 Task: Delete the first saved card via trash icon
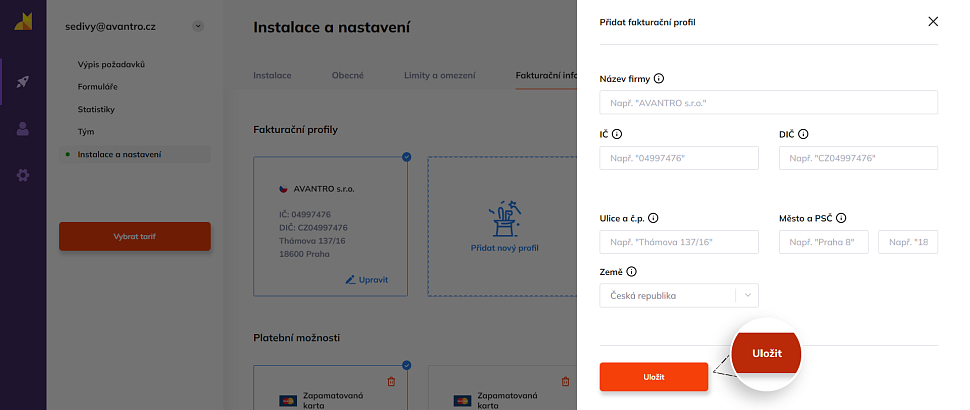click(391, 381)
